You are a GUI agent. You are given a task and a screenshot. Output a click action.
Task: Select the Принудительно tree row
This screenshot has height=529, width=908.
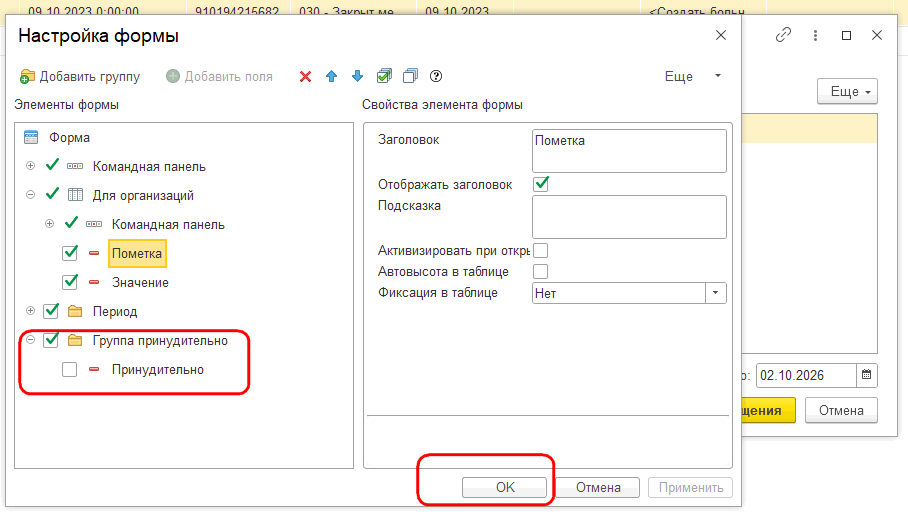pos(158,369)
